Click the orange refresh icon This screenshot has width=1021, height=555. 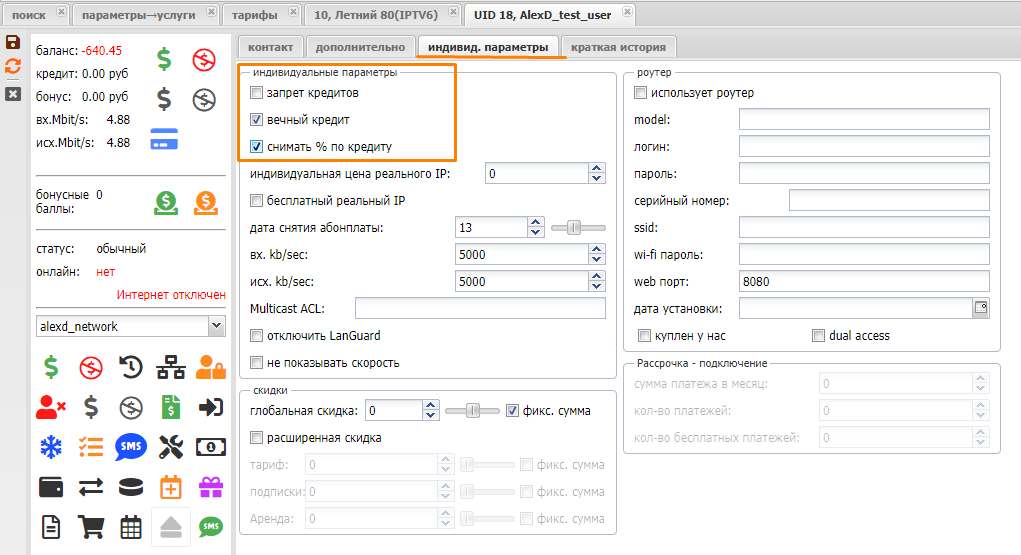[x=13, y=66]
